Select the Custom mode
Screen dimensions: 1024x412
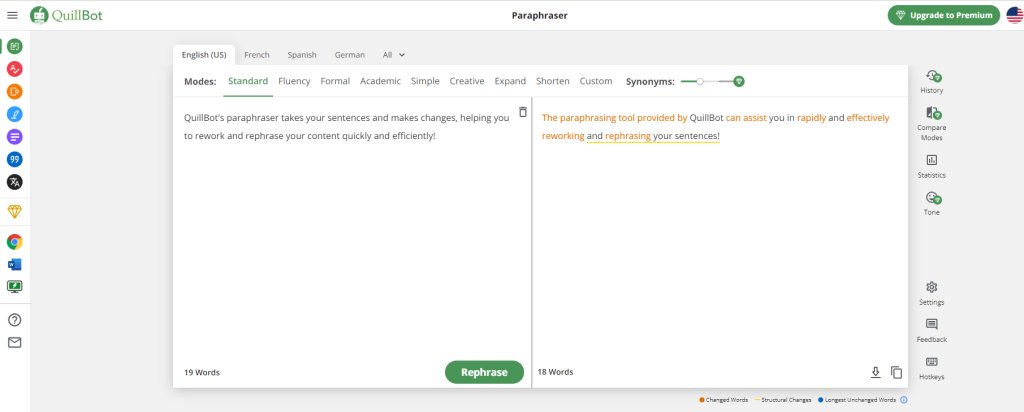tap(596, 82)
